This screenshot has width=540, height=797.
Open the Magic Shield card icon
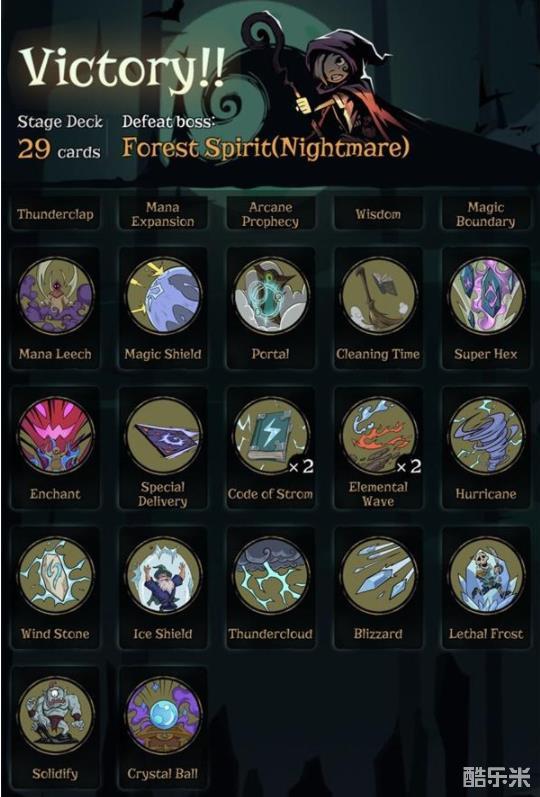click(x=163, y=296)
